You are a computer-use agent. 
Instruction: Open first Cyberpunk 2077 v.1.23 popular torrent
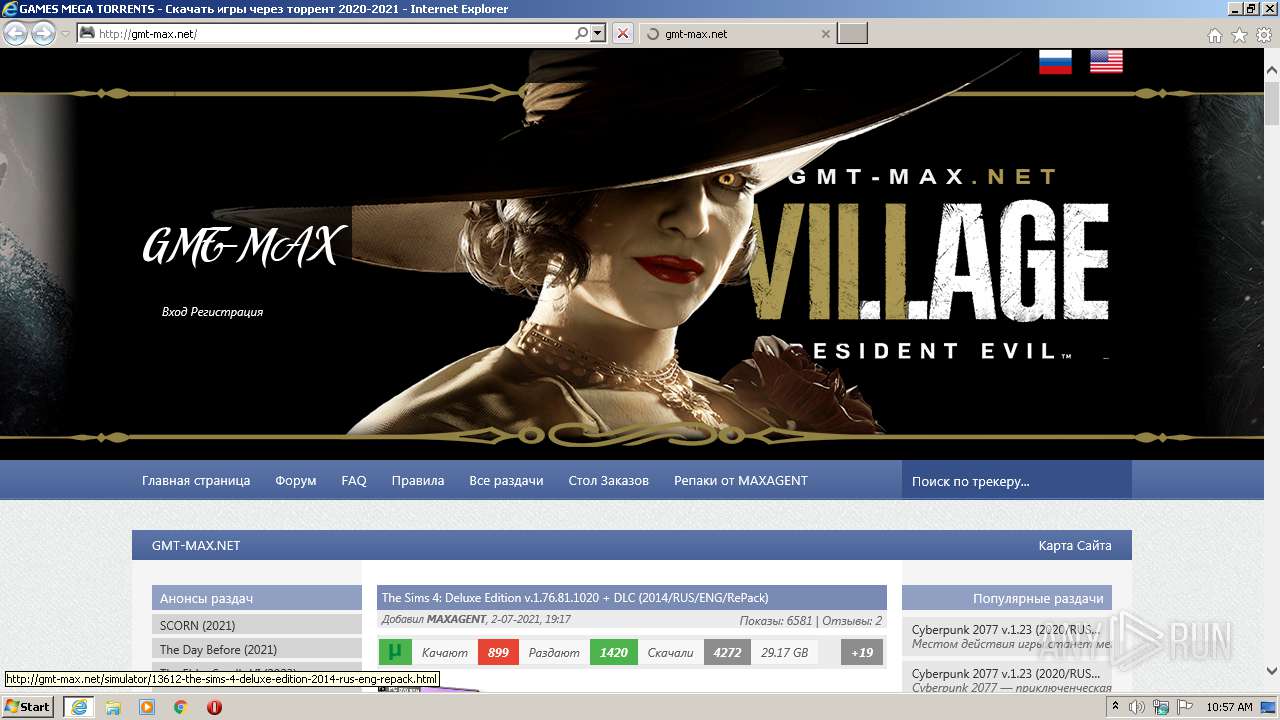tap(1006, 630)
